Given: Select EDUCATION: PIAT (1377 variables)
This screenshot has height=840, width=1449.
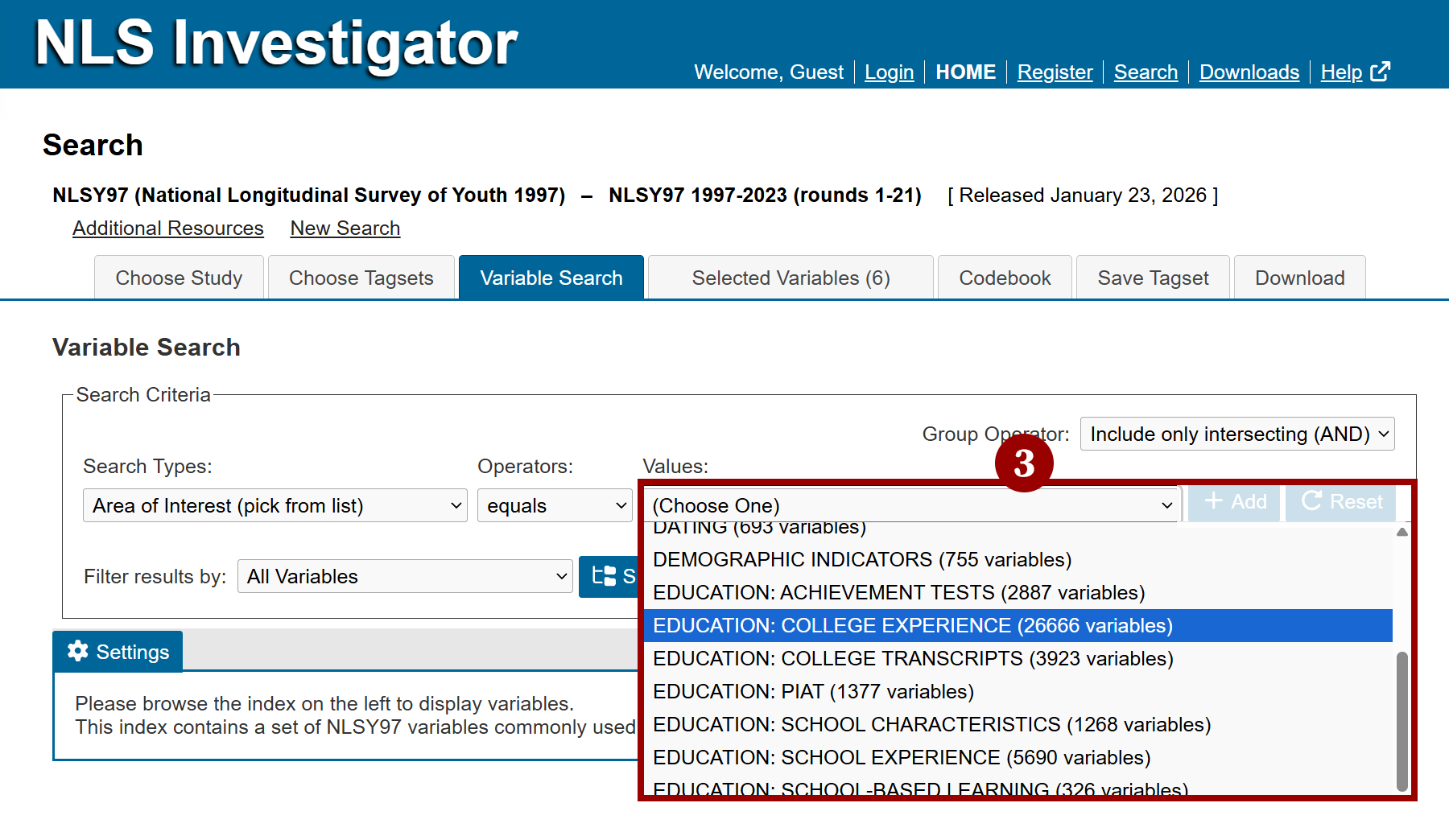Looking at the screenshot, I should (1018, 691).
